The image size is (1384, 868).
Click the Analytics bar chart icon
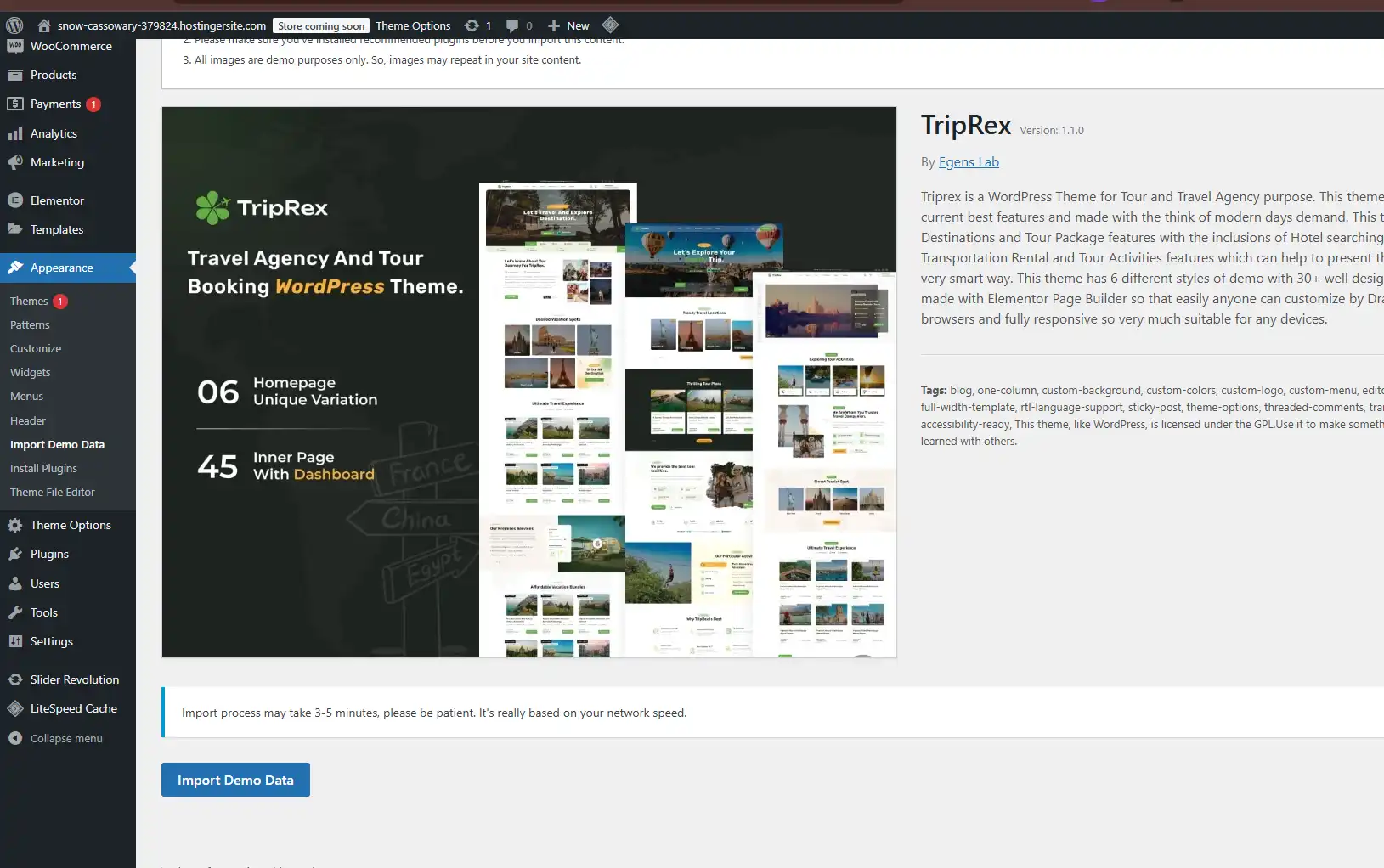15,133
